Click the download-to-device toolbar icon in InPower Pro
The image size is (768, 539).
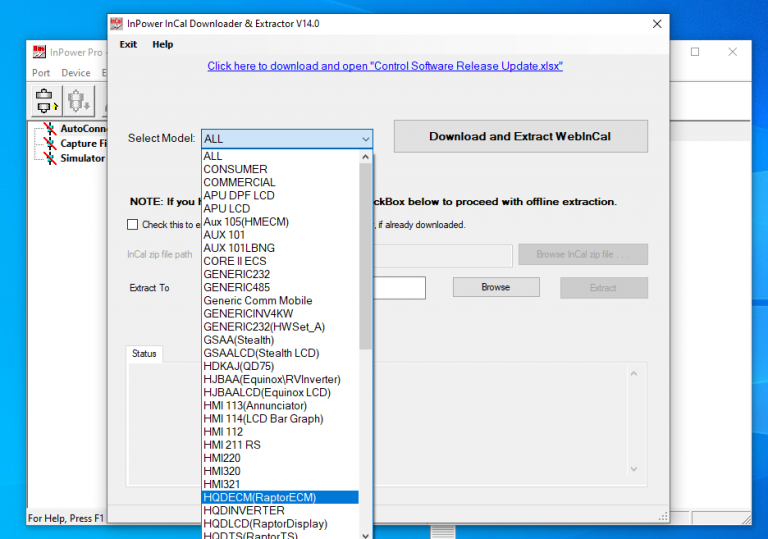pyautogui.click(x=78, y=100)
